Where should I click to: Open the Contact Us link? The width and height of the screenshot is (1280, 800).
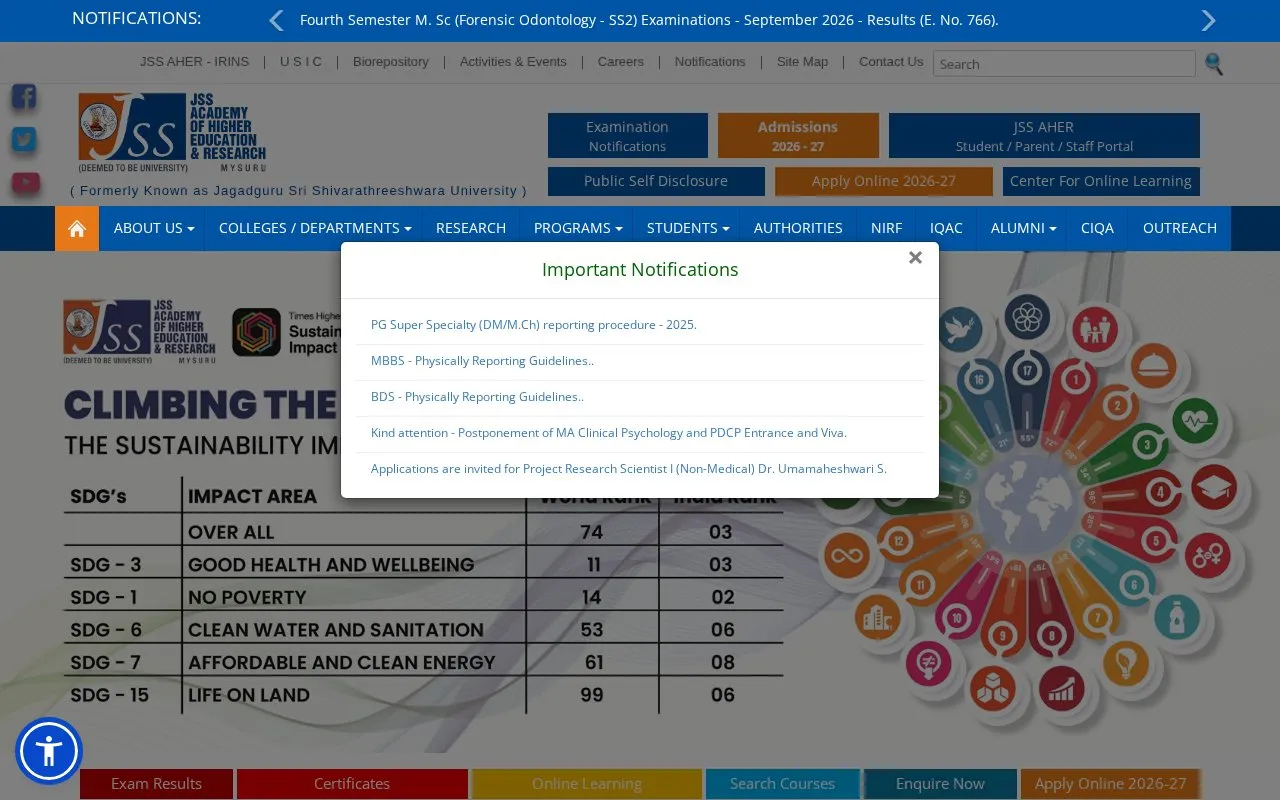pyautogui.click(x=891, y=62)
